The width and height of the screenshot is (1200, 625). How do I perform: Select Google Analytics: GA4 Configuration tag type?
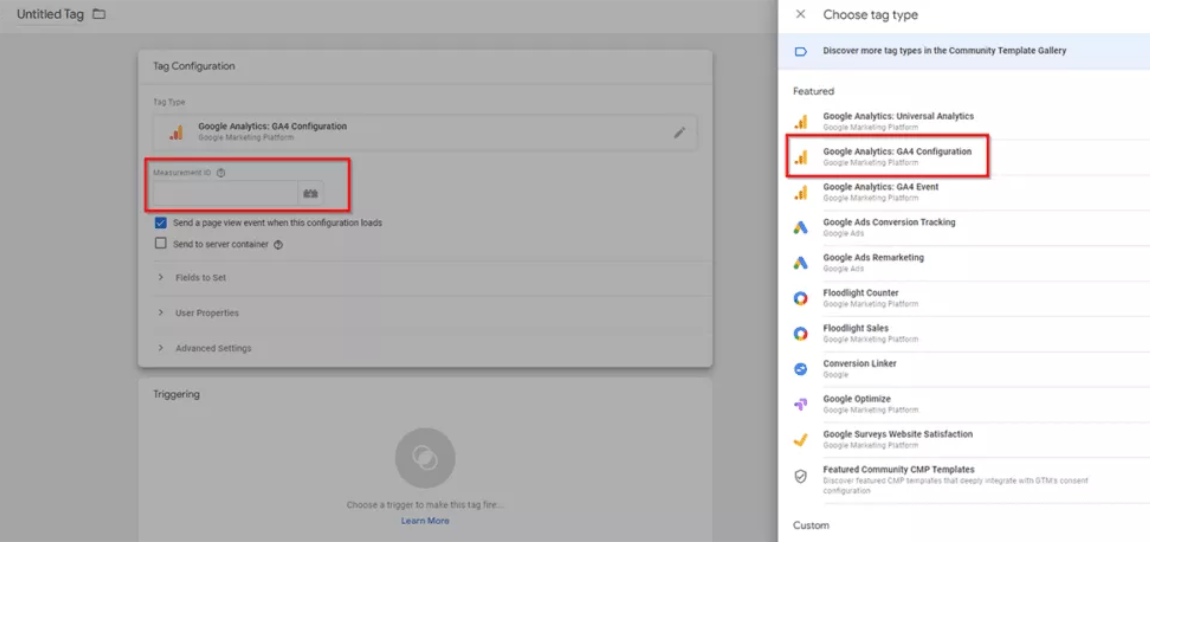click(x=964, y=157)
